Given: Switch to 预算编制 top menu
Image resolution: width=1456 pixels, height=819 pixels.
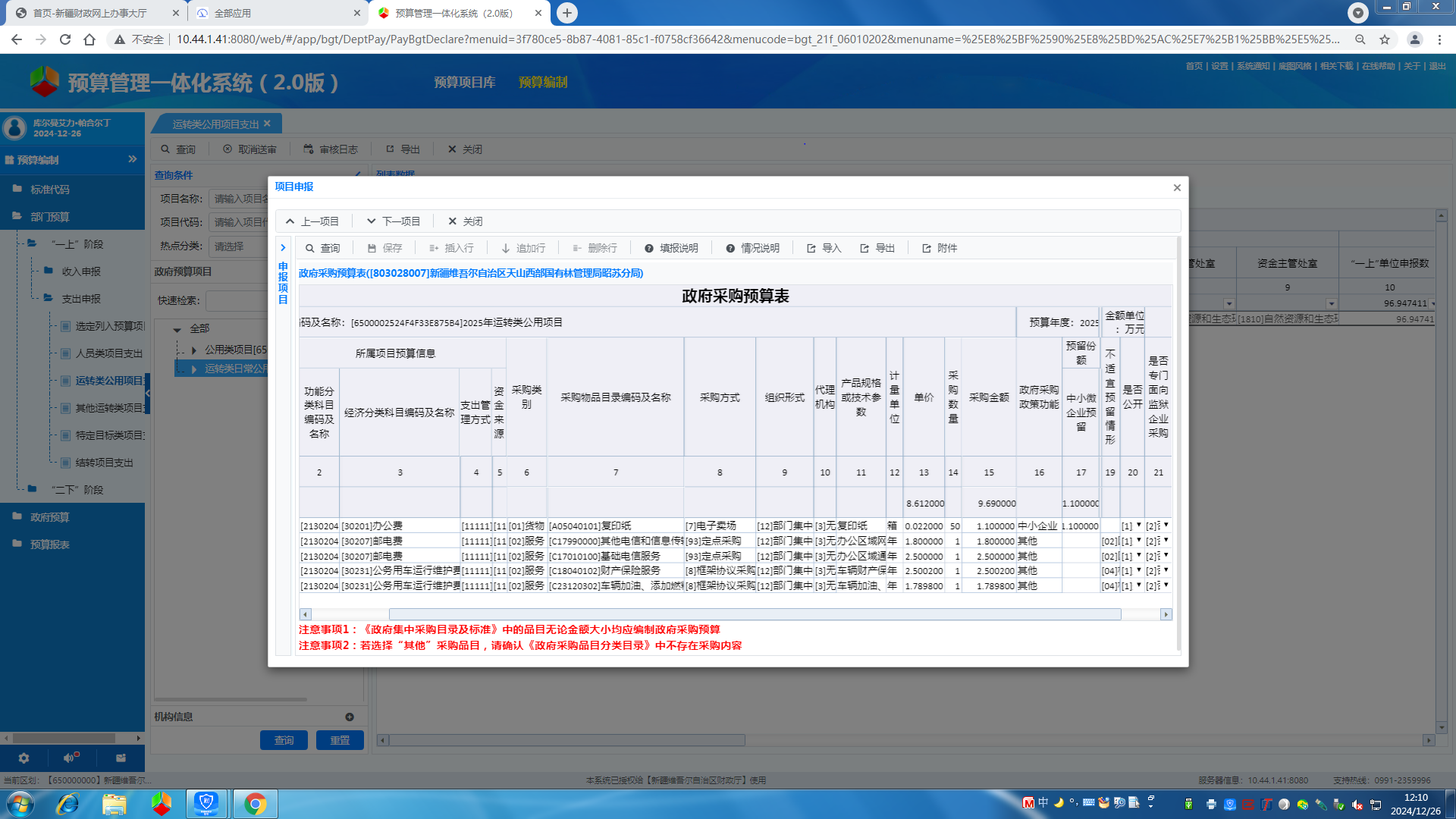Looking at the screenshot, I should coord(543,83).
